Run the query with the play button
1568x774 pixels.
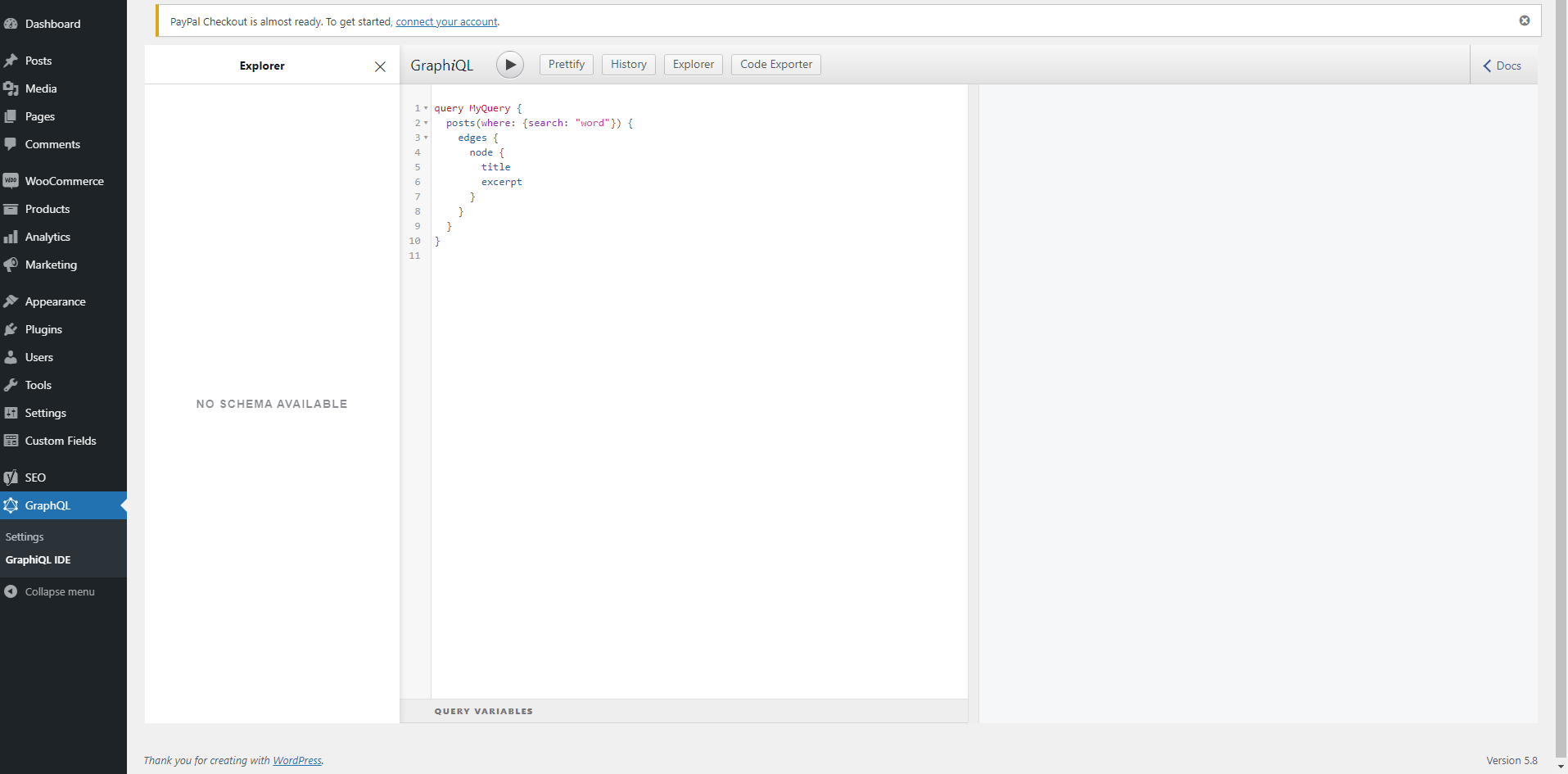tap(510, 65)
